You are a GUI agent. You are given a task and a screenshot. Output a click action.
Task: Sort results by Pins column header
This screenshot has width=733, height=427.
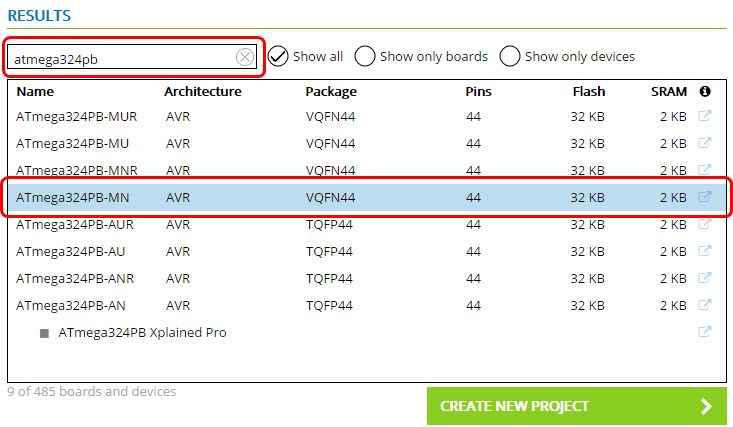(x=478, y=92)
